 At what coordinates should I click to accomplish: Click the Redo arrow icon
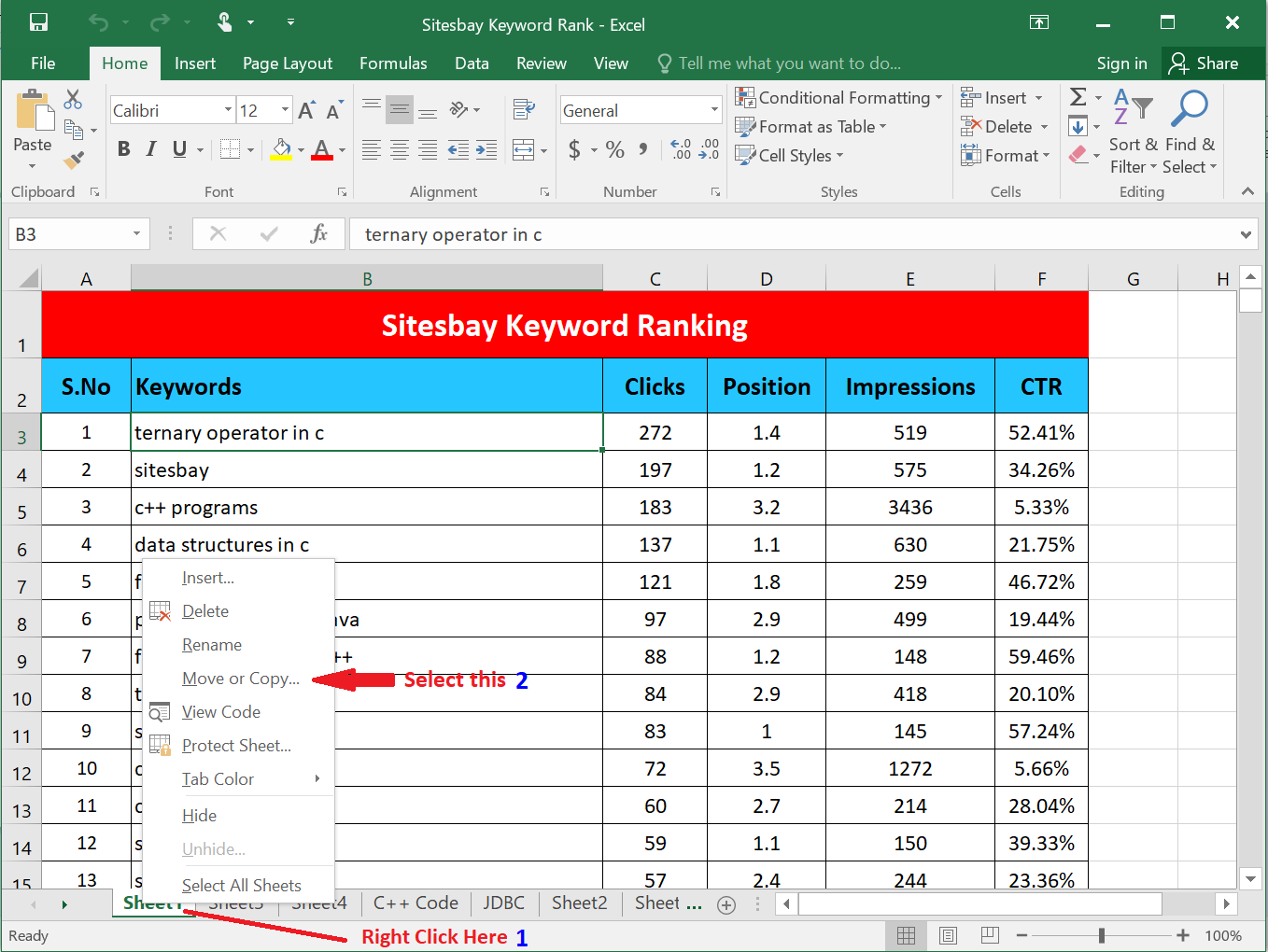click(161, 22)
